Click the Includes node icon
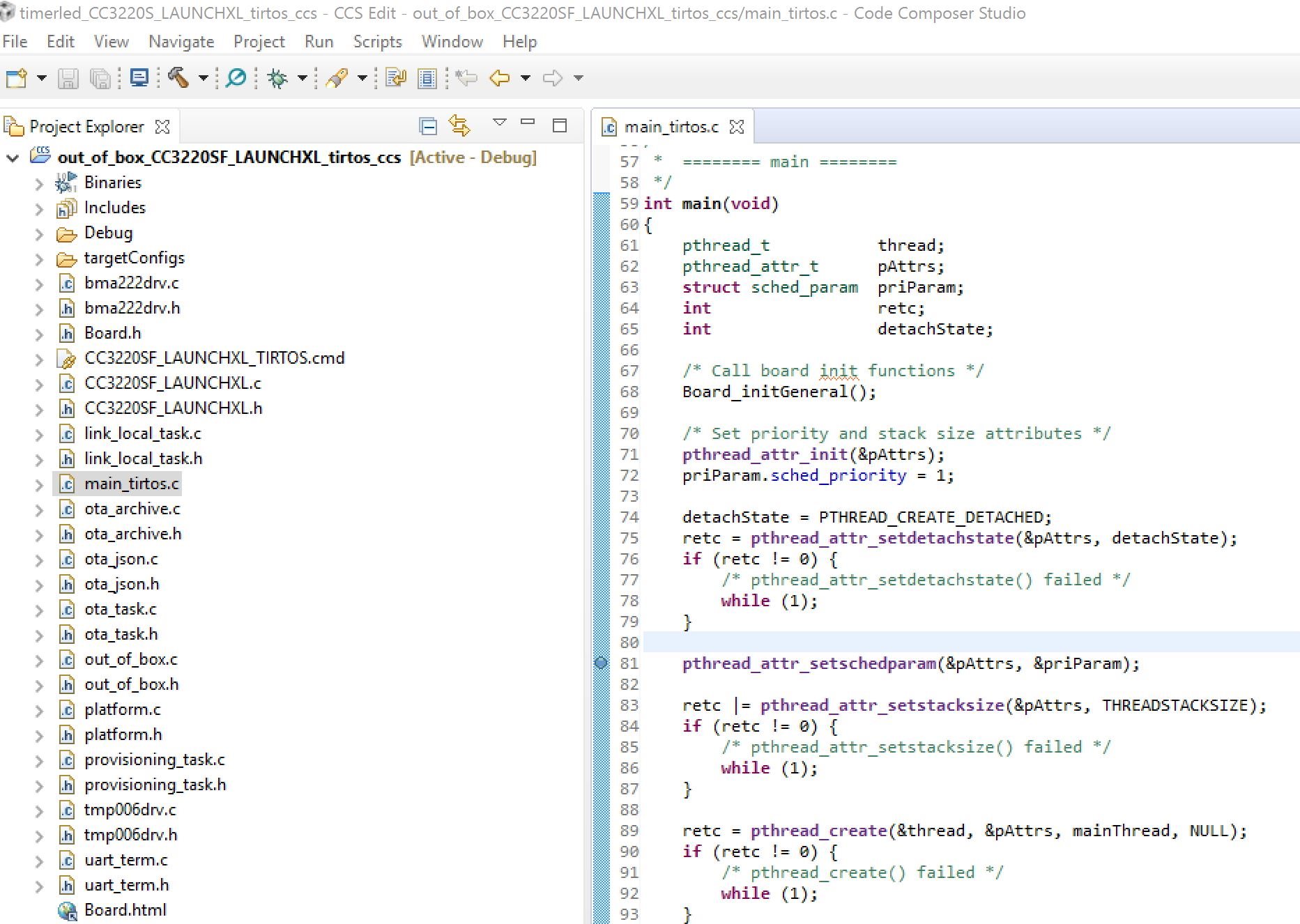This screenshot has width=1300, height=924. [66, 208]
